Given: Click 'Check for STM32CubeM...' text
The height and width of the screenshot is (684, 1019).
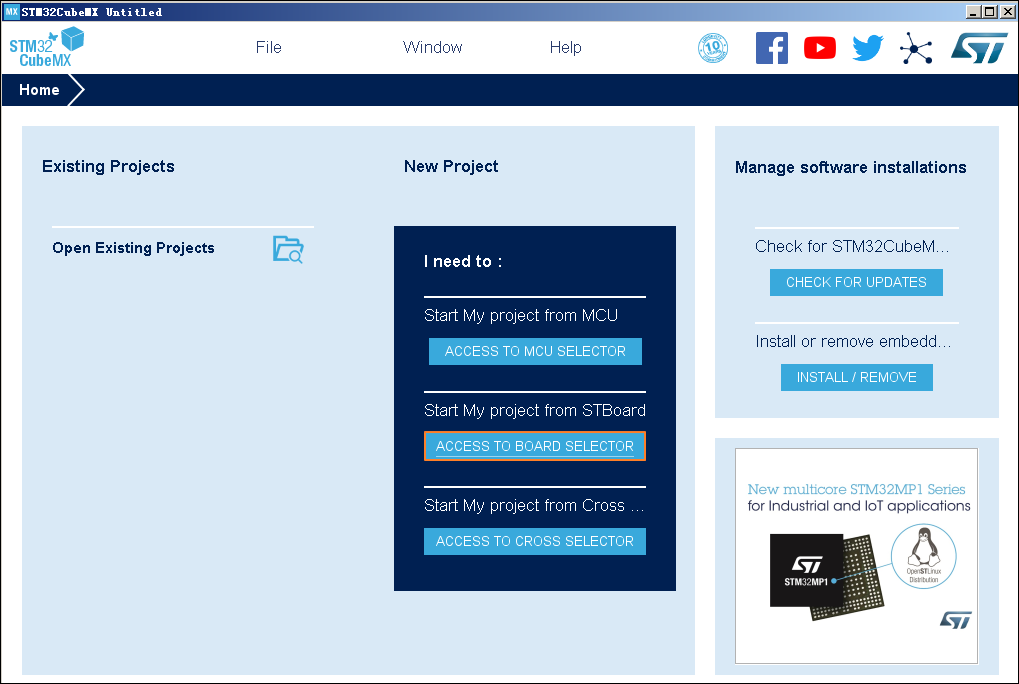Looking at the screenshot, I should pyautogui.click(x=852, y=247).
